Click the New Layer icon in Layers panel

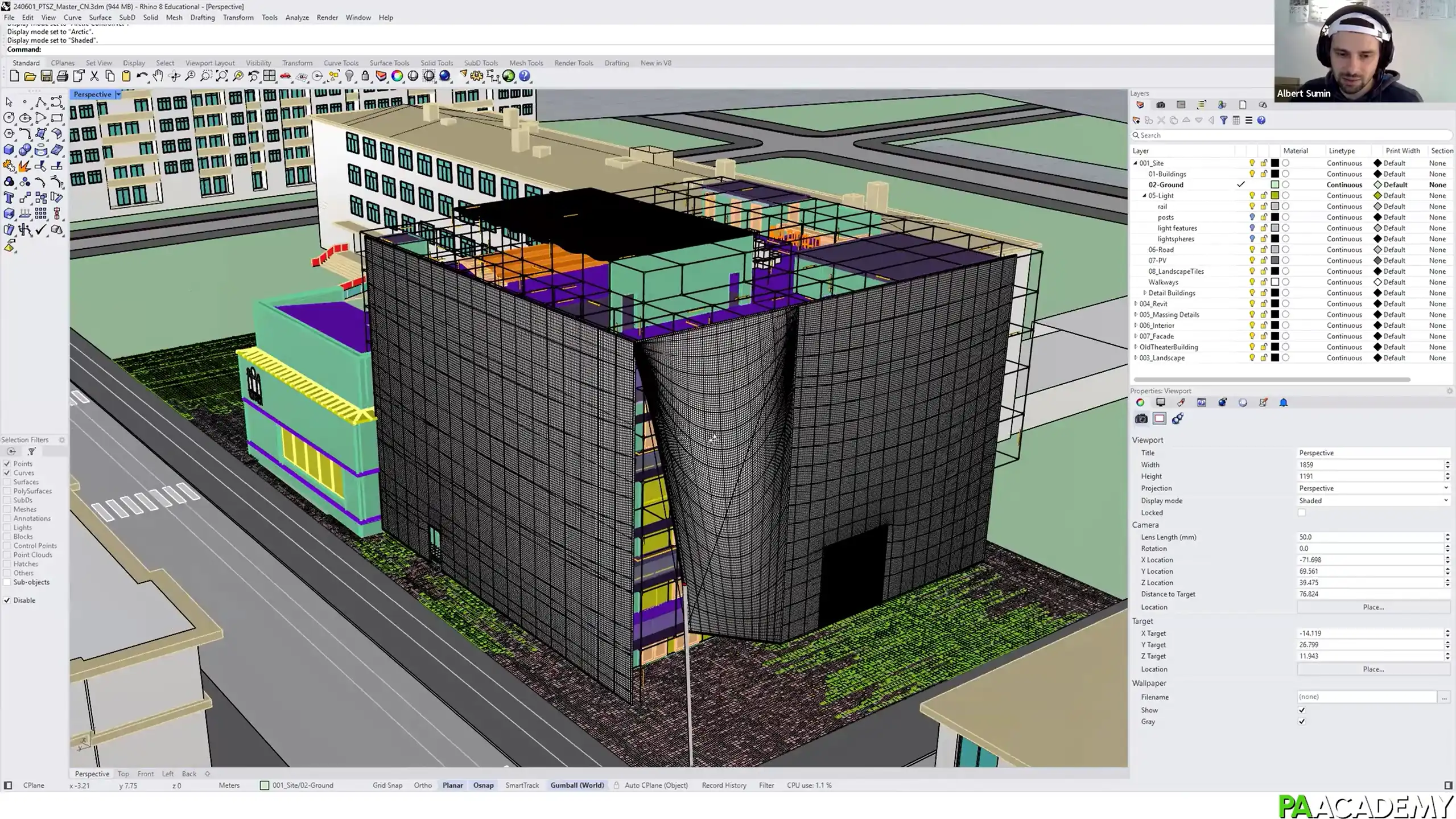1136,120
